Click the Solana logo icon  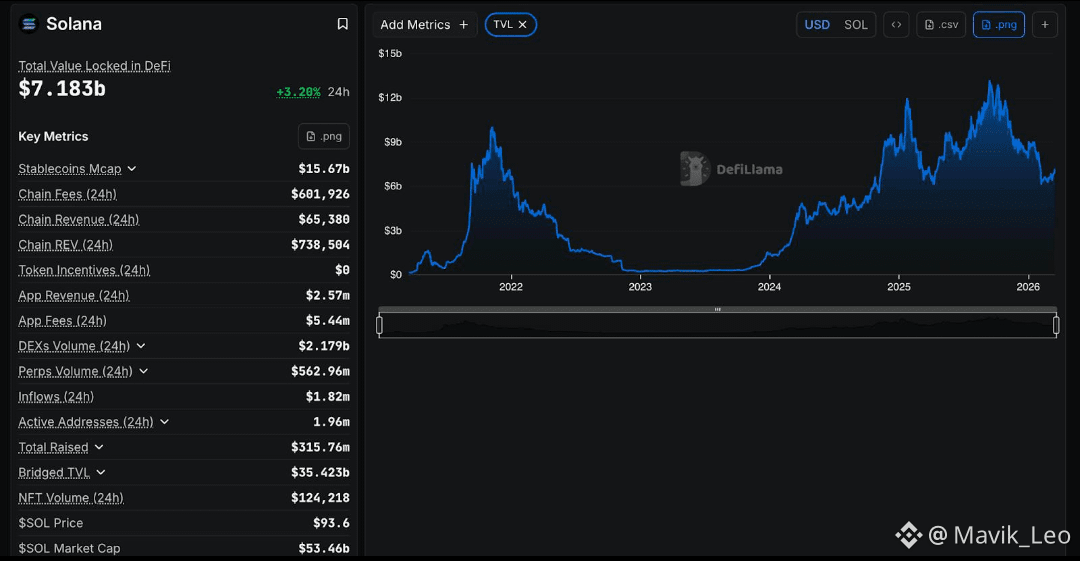tap(29, 24)
